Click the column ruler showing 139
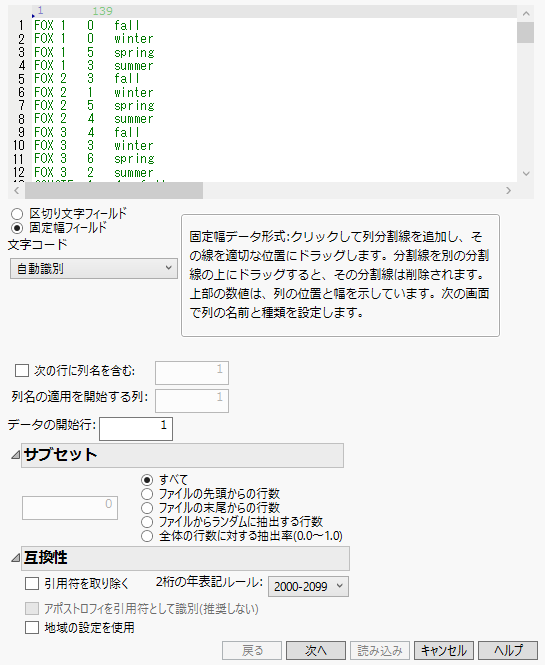The image size is (545, 665). point(103,11)
